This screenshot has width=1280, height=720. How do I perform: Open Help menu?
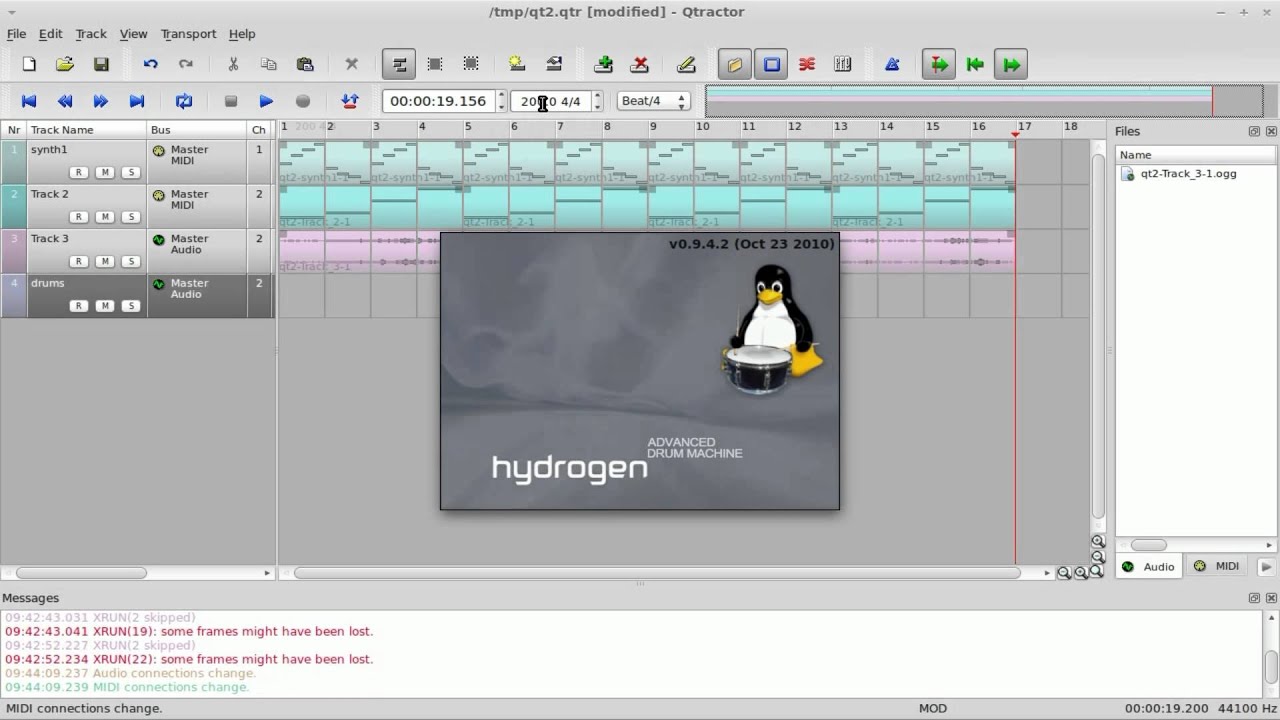pos(242,34)
